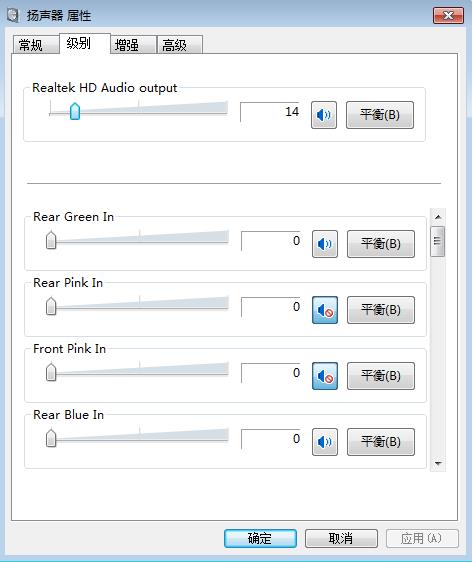472x562 pixels.
Task: Open 平衡(B) for Front Pink In
Action: 381,376
